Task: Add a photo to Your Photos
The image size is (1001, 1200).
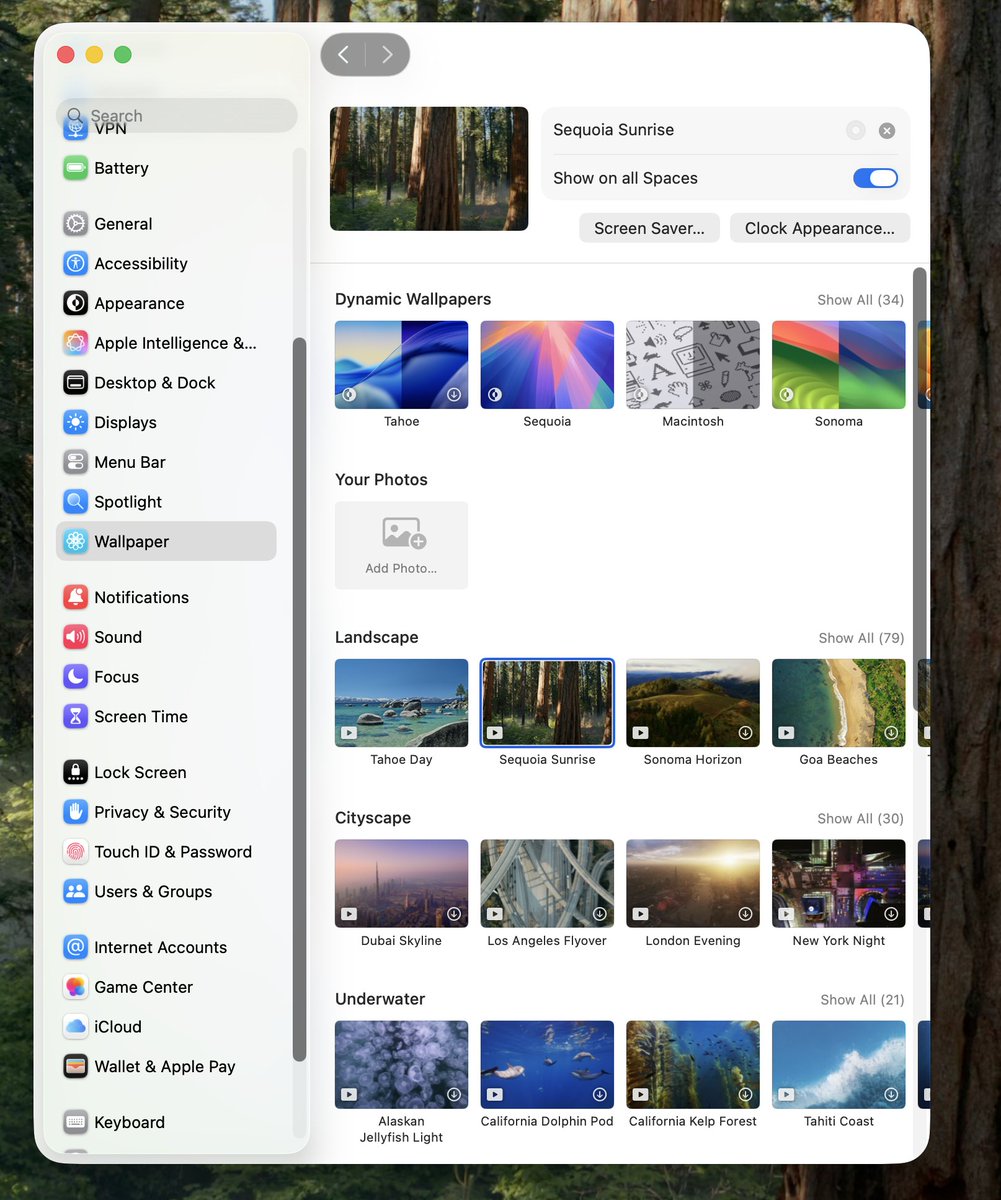Action: (401, 545)
